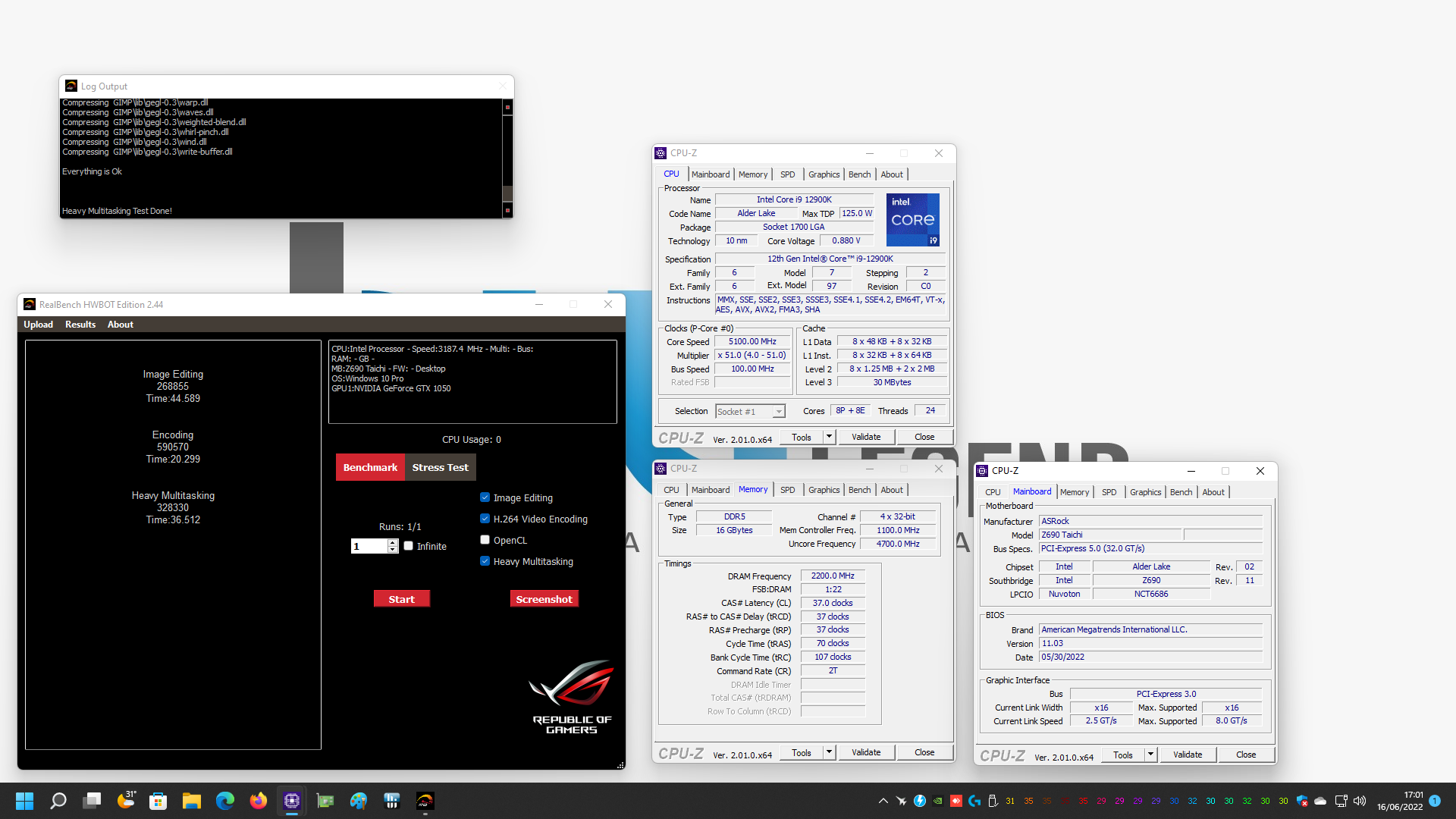Open the About menu in RealBench

(x=121, y=325)
